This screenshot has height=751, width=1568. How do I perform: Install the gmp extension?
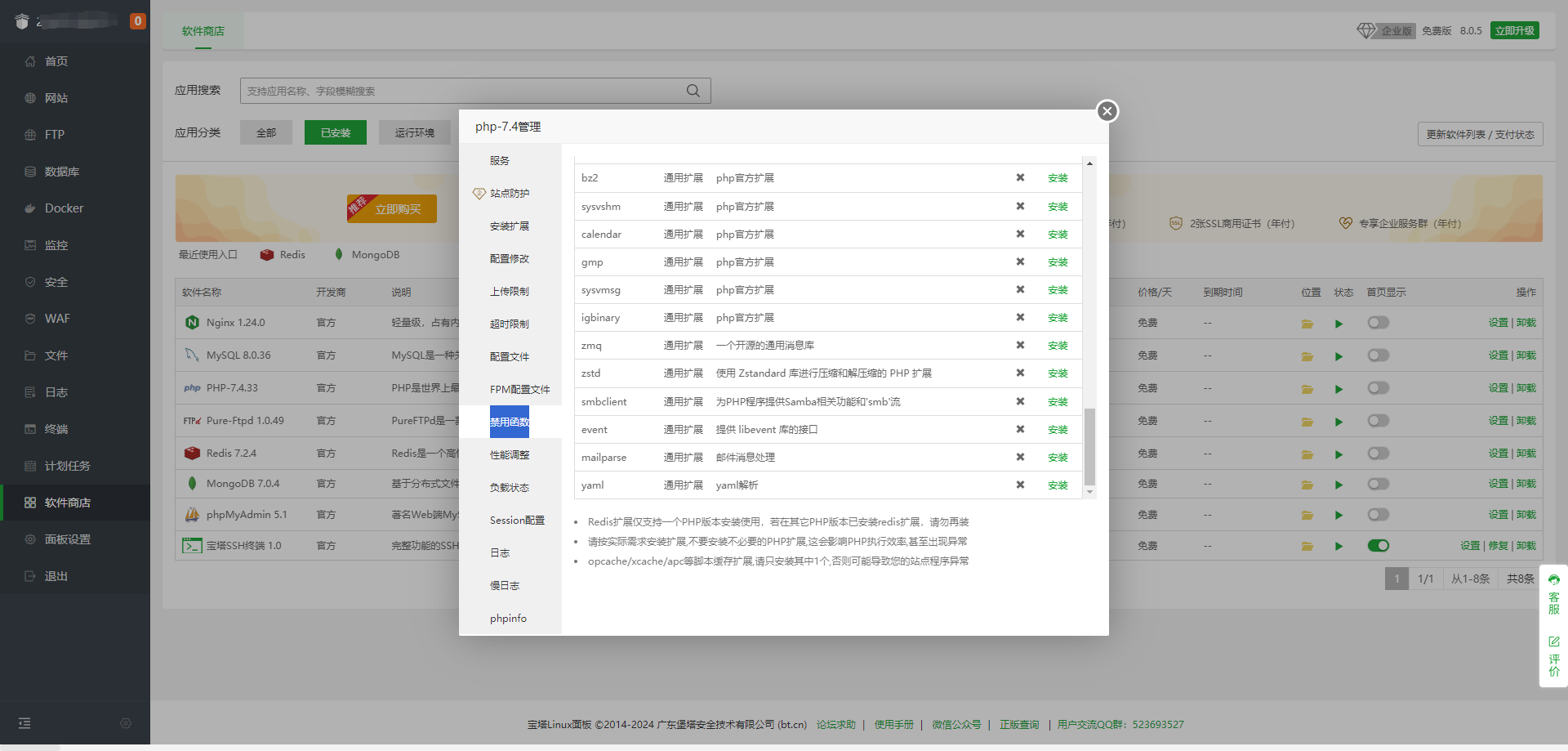(1058, 262)
